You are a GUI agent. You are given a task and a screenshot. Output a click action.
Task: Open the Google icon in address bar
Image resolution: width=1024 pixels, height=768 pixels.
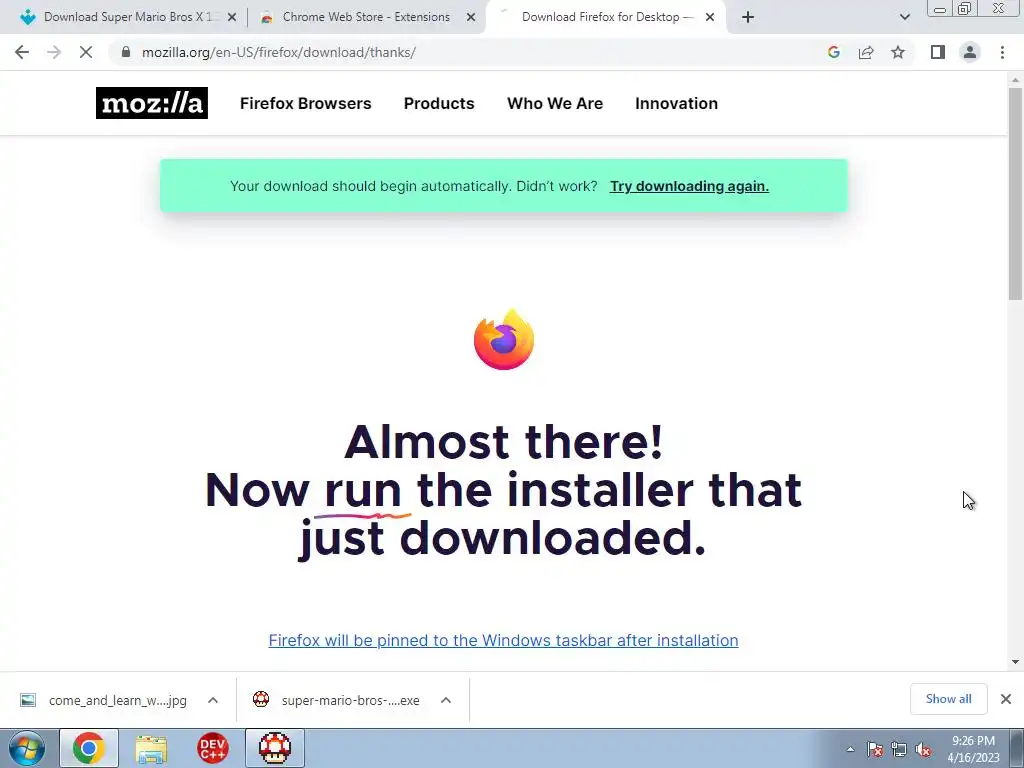833,52
